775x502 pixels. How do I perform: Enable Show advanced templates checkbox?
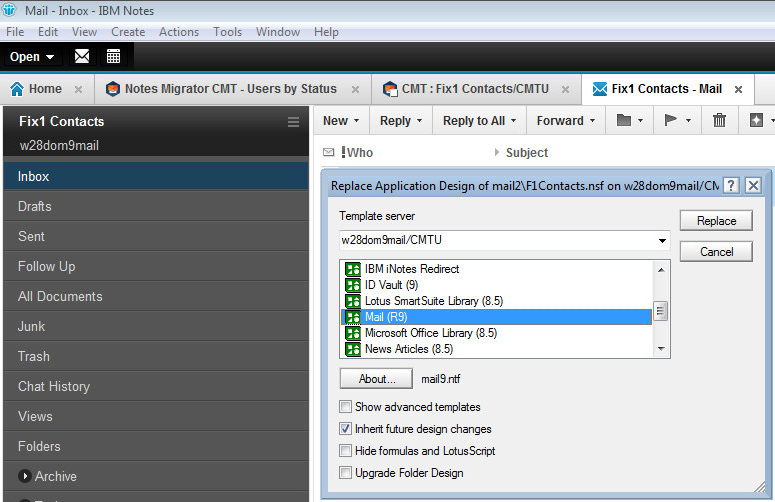click(346, 407)
